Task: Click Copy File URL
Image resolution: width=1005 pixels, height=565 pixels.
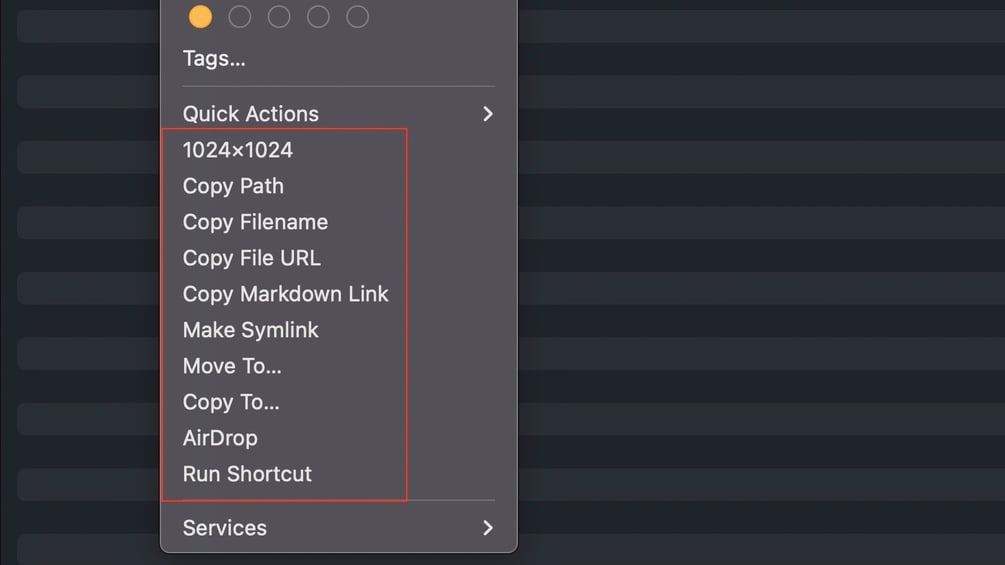Action: pos(252,258)
